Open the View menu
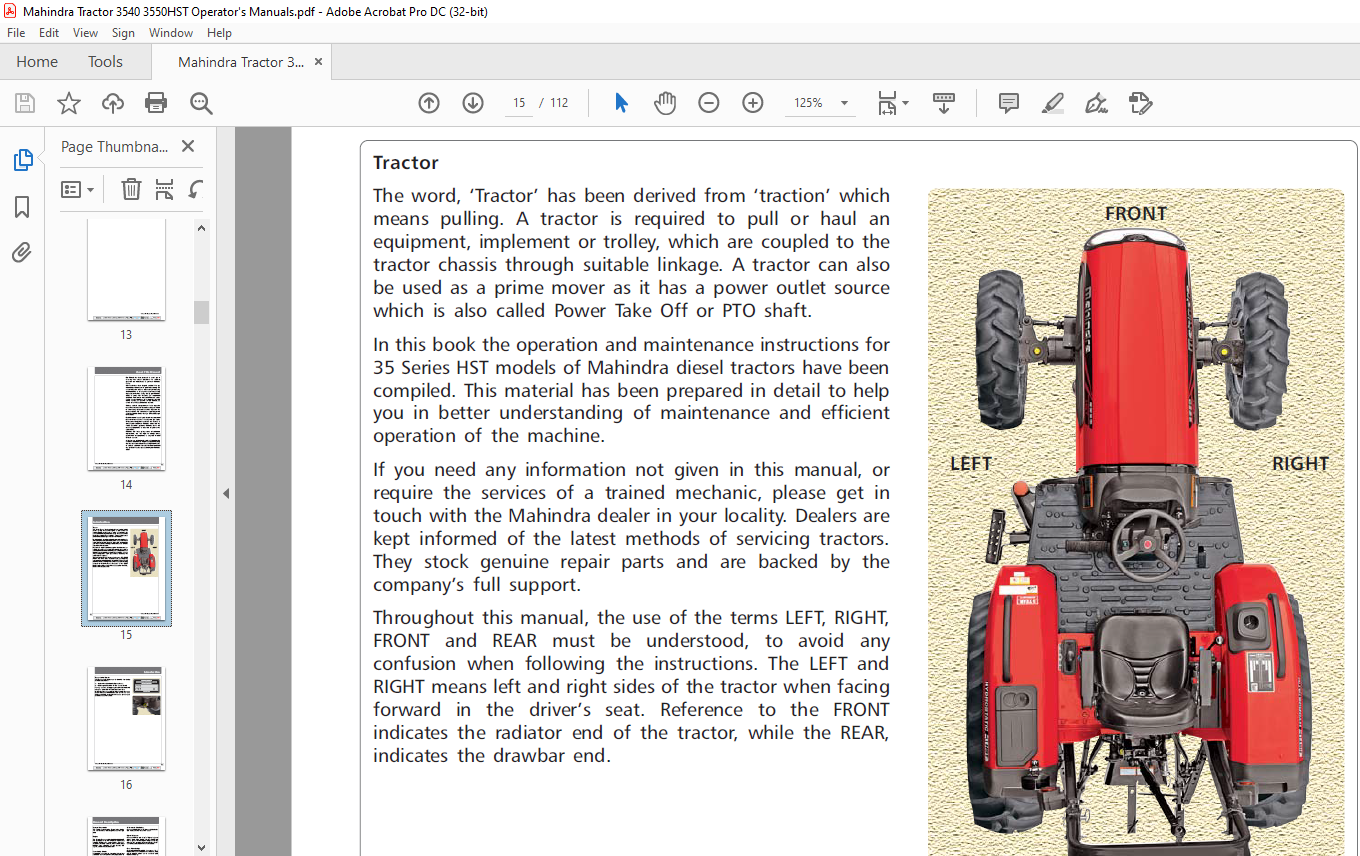This screenshot has width=1360, height=856. (85, 33)
